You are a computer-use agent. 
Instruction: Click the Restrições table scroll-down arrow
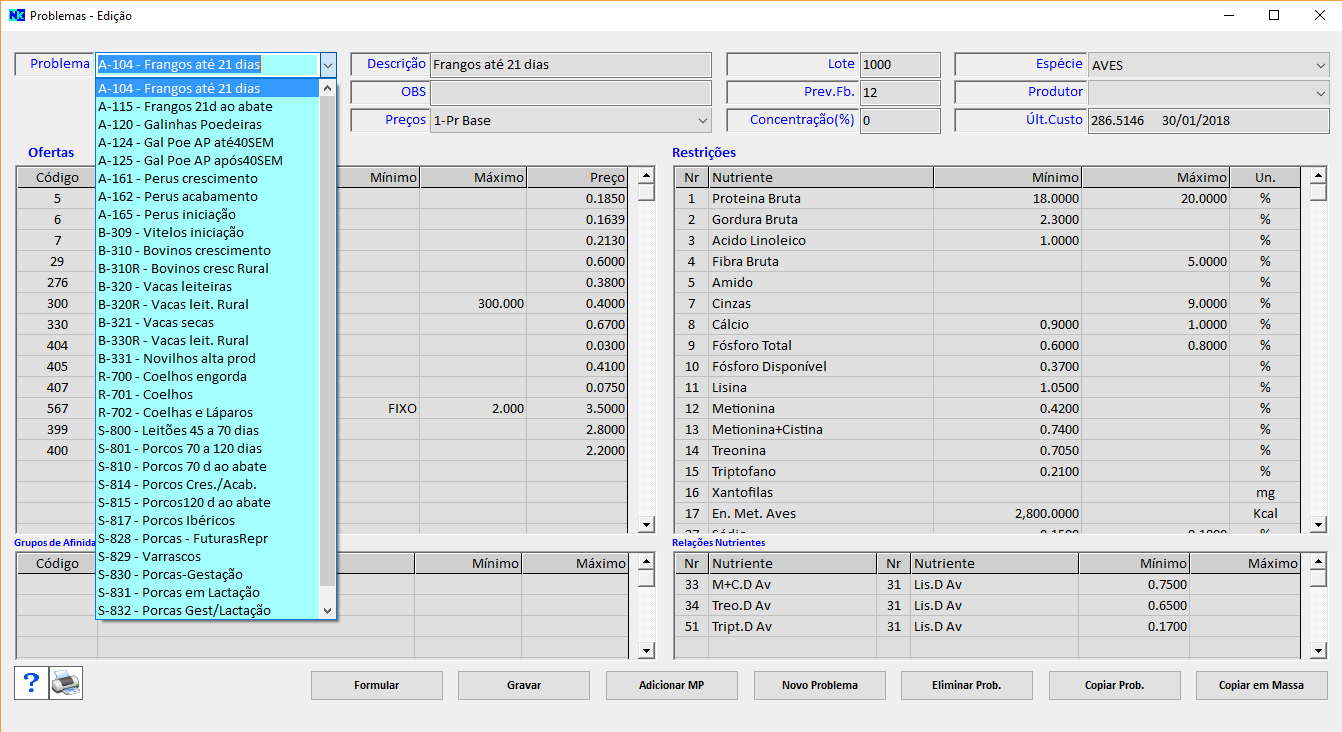tap(1318, 524)
